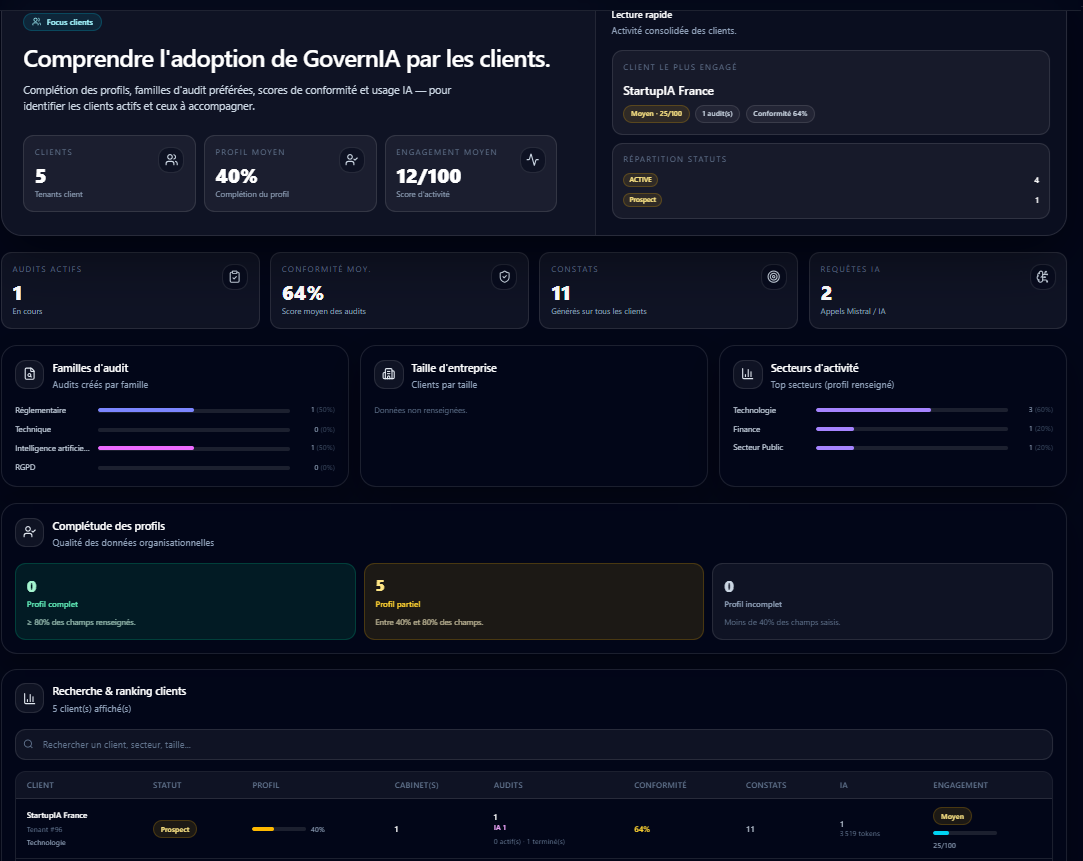The width and height of the screenshot is (1083, 861).
Task: Click the Moyen · 25/100 badge
Action: [656, 114]
